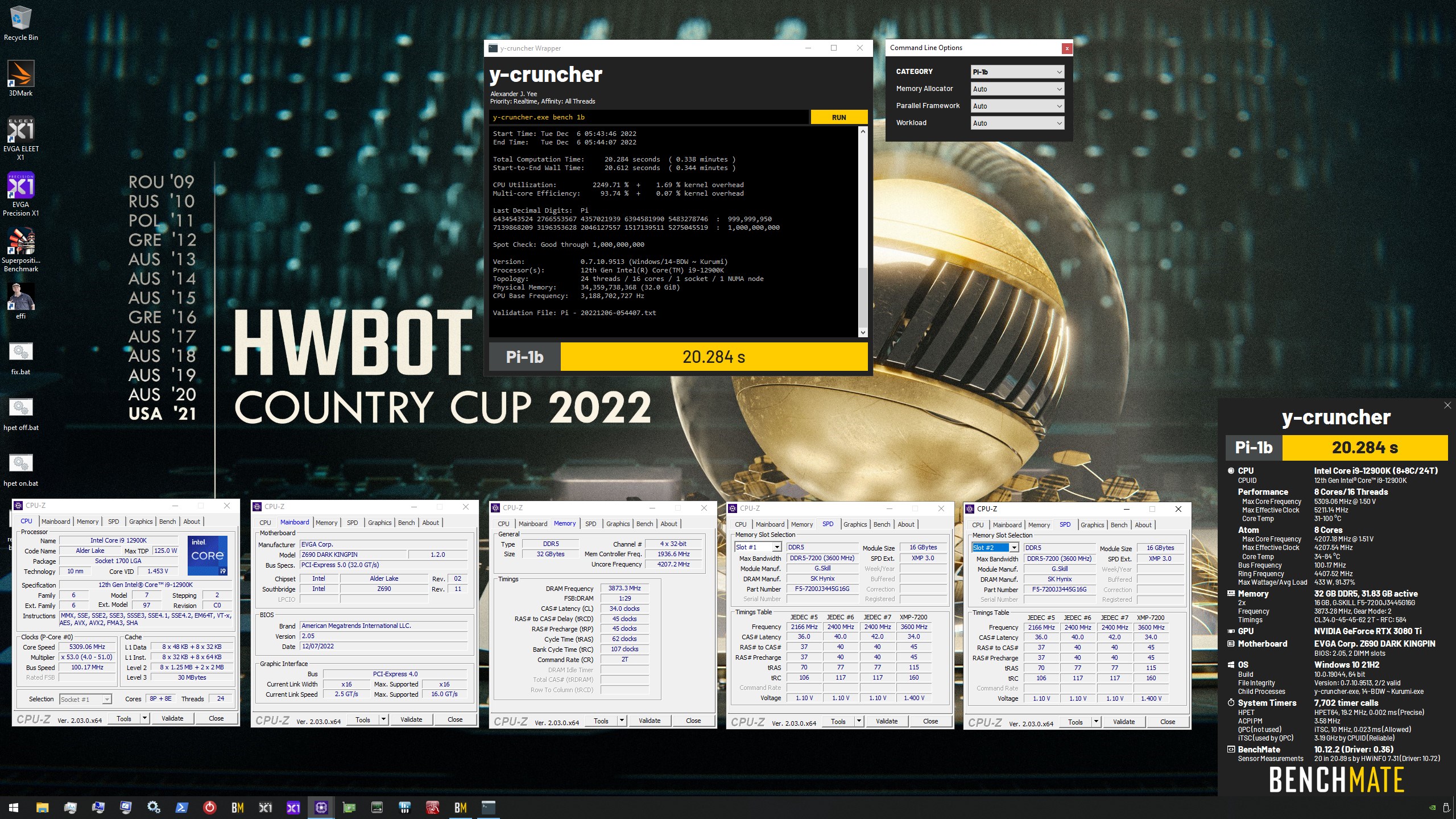Open Slot #2 memory slot dropdown
This screenshot has height=819, width=1456.
coord(995,548)
